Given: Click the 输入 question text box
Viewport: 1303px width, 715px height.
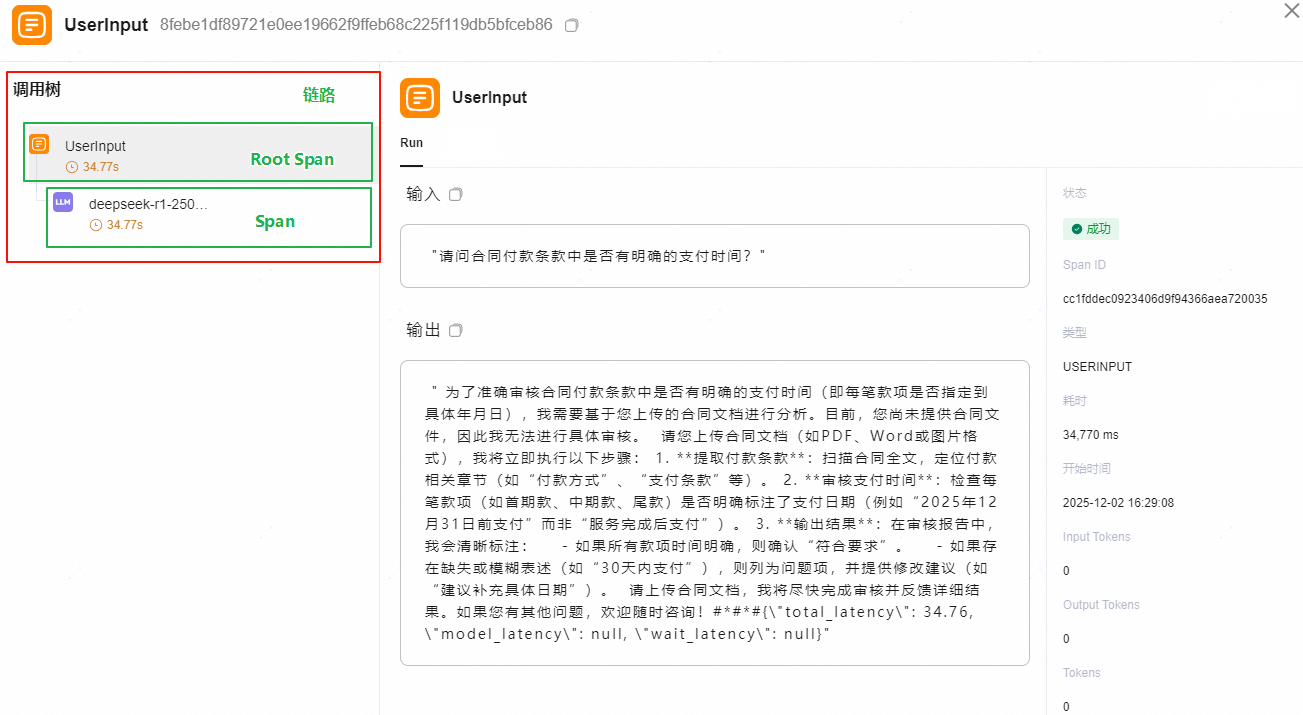Looking at the screenshot, I should click(714, 256).
